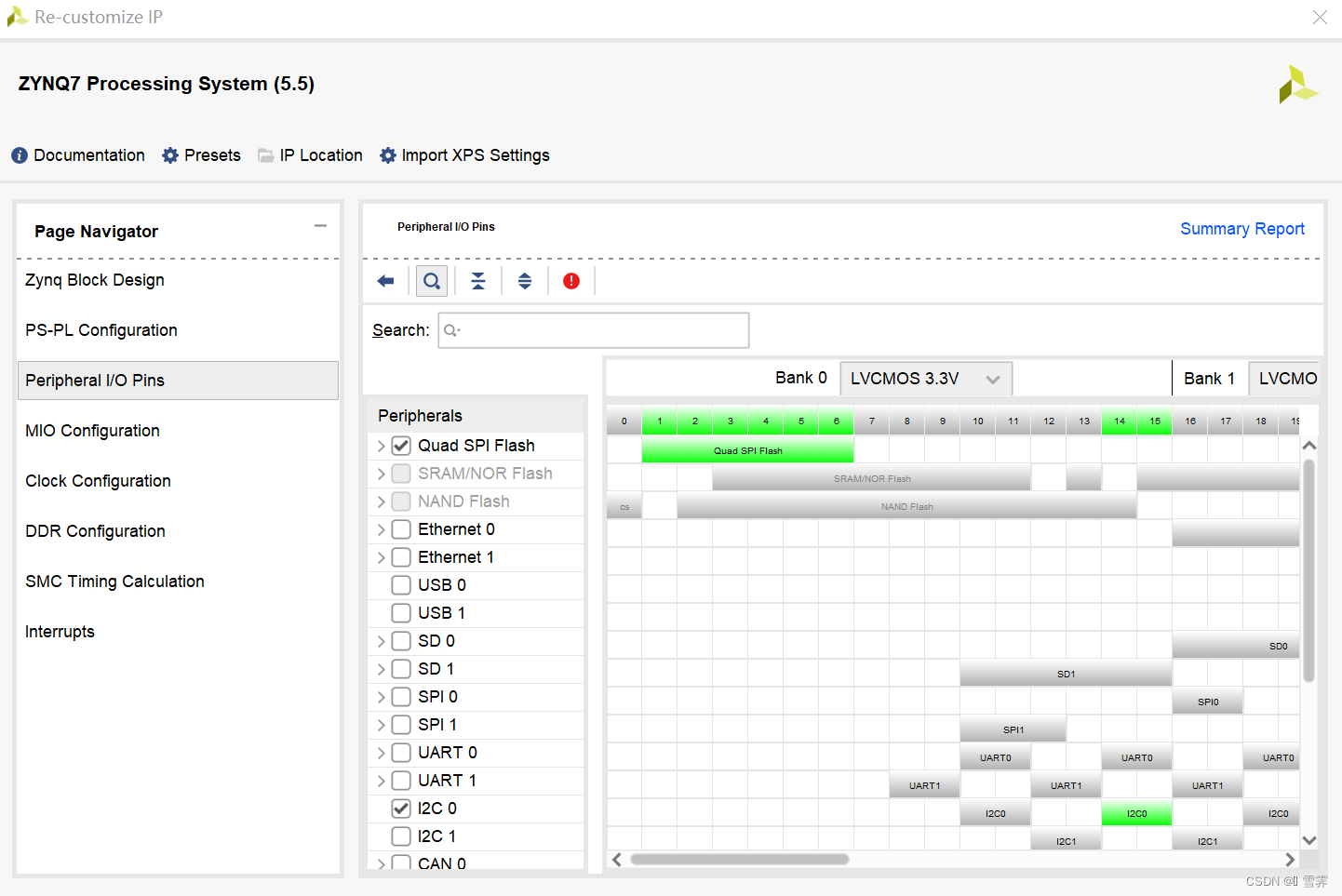
Task: Click the green Quad SPI Flash pin block
Action: [747, 450]
